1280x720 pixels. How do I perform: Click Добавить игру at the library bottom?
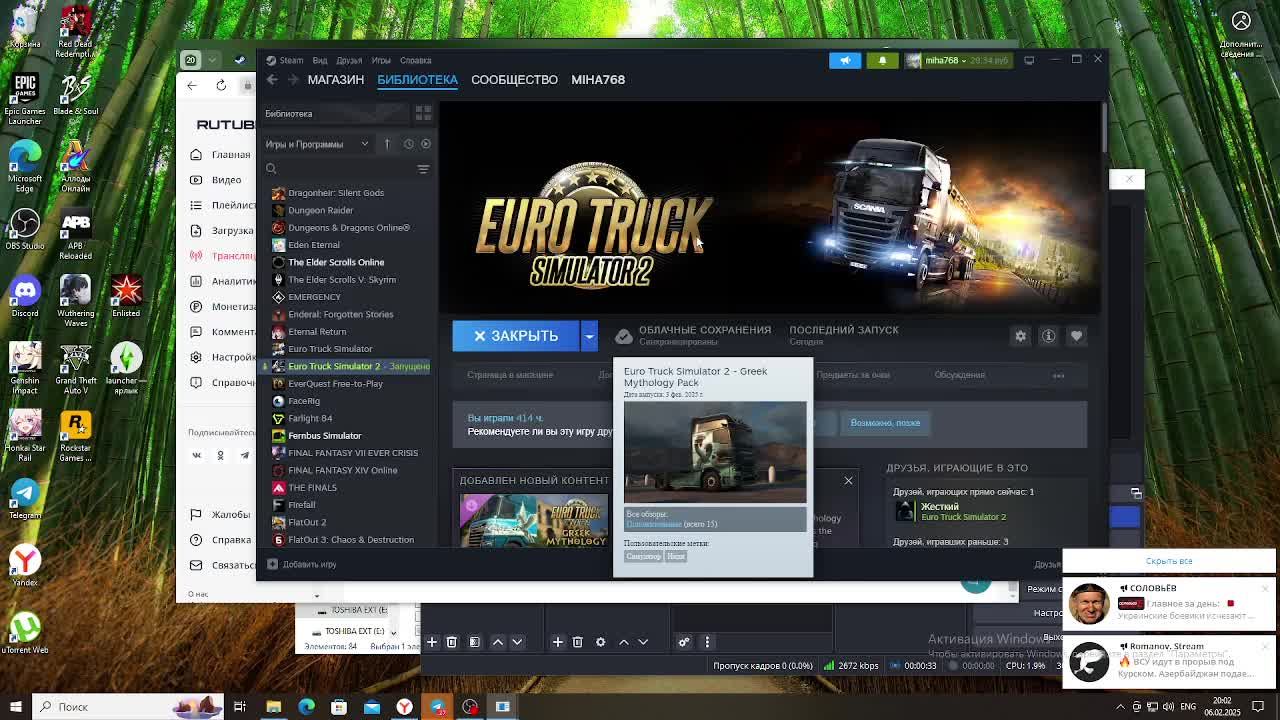[301, 565]
